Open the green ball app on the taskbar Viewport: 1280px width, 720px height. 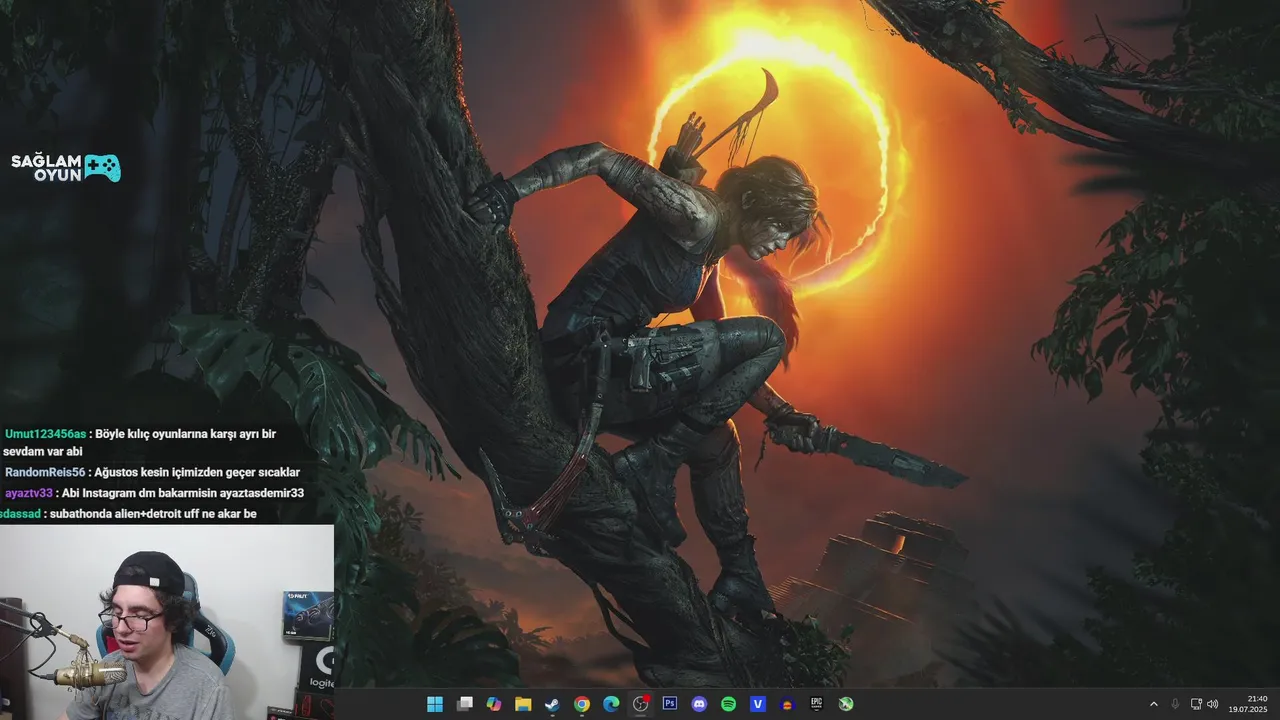tap(846, 704)
